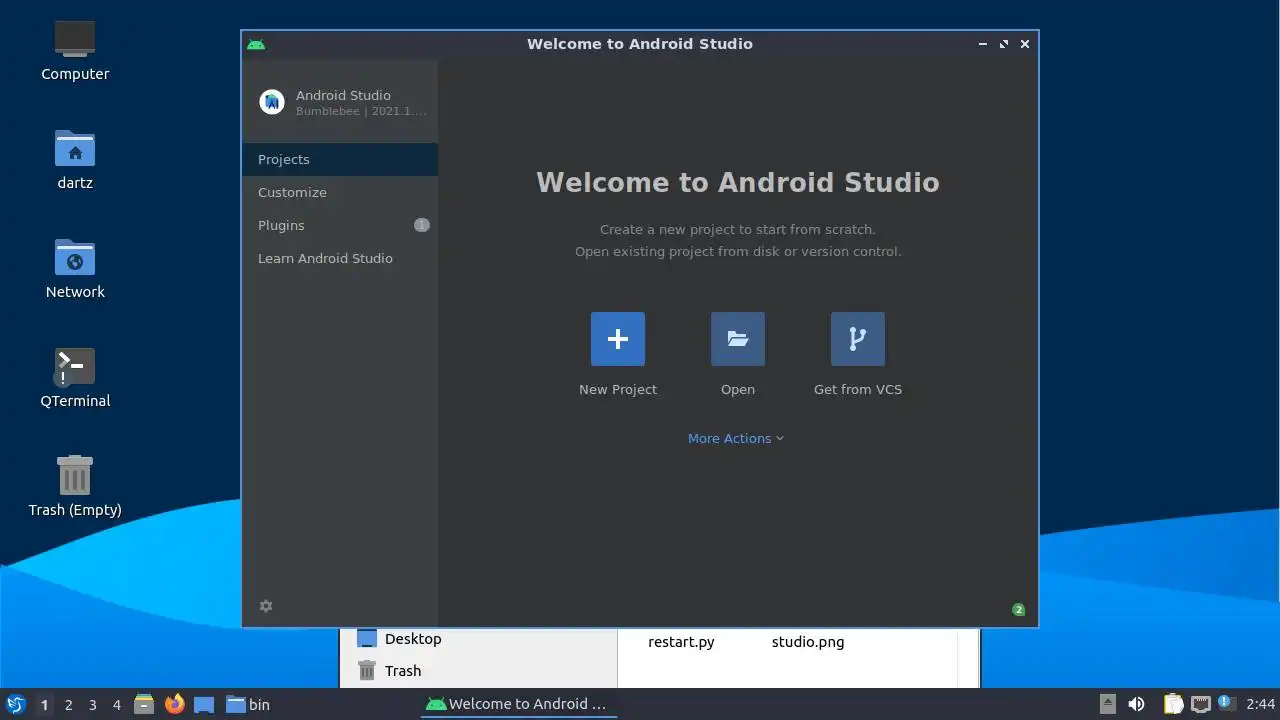Switch to virtual desktop 3
Viewport: 1280px width, 720px height.
click(92, 705)
